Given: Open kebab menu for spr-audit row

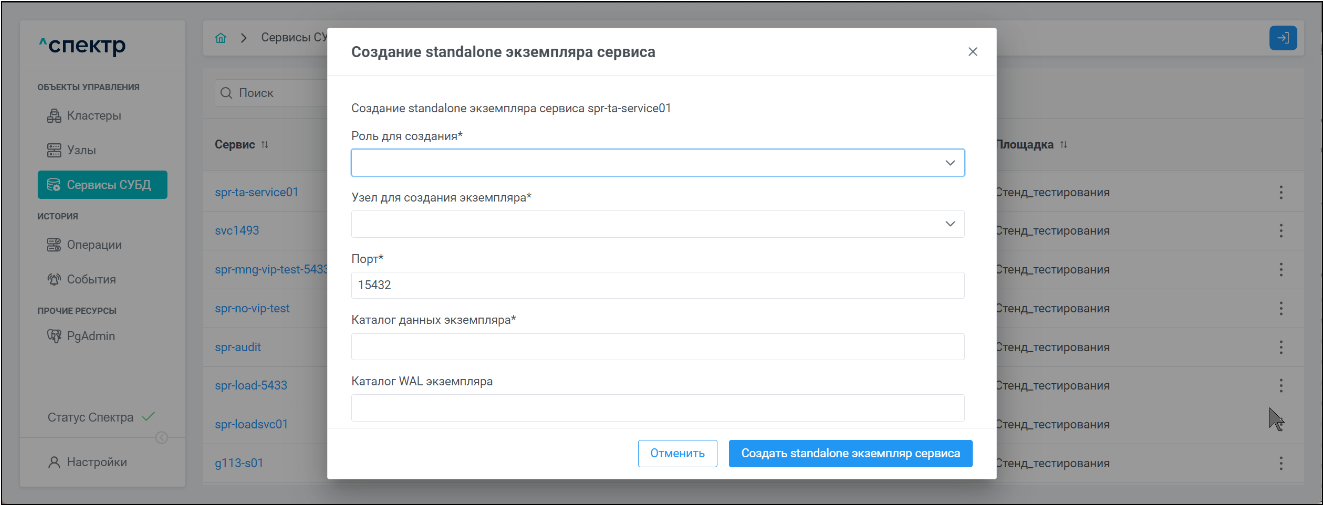Looking at the screenshot, I should [x=1280, y=347].
